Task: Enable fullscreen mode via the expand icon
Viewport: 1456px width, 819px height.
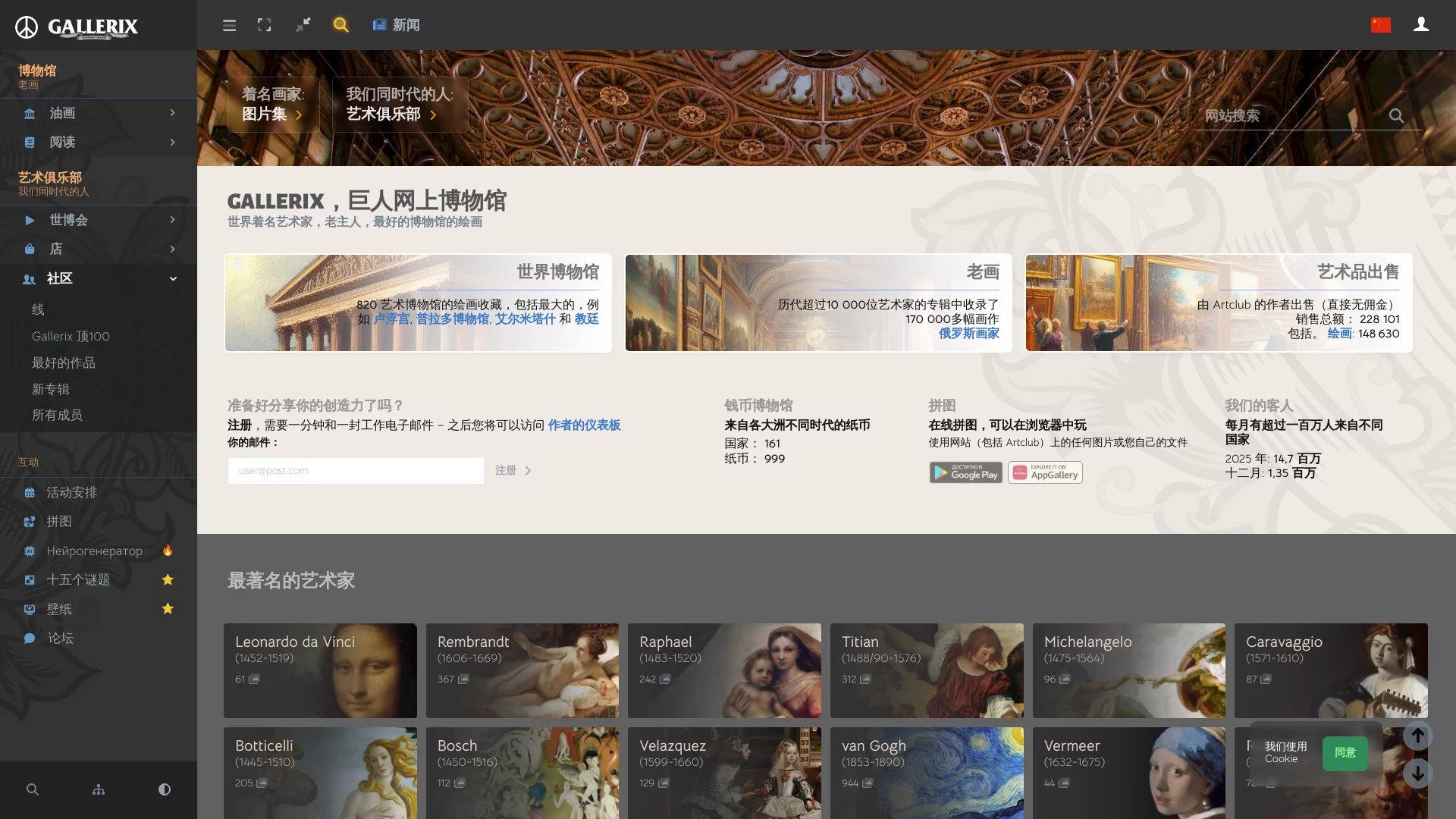Action: pos(265,25)
